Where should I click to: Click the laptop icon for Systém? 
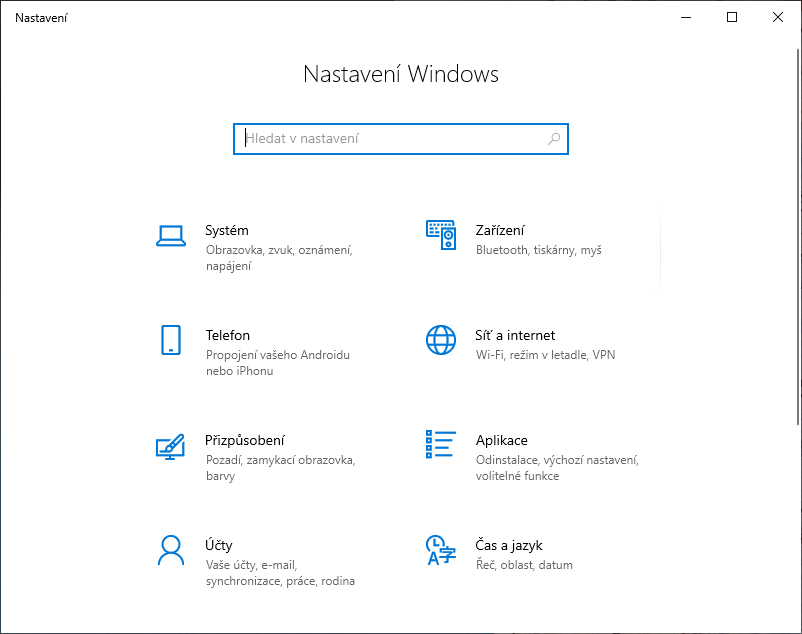(x=171, y=236)
